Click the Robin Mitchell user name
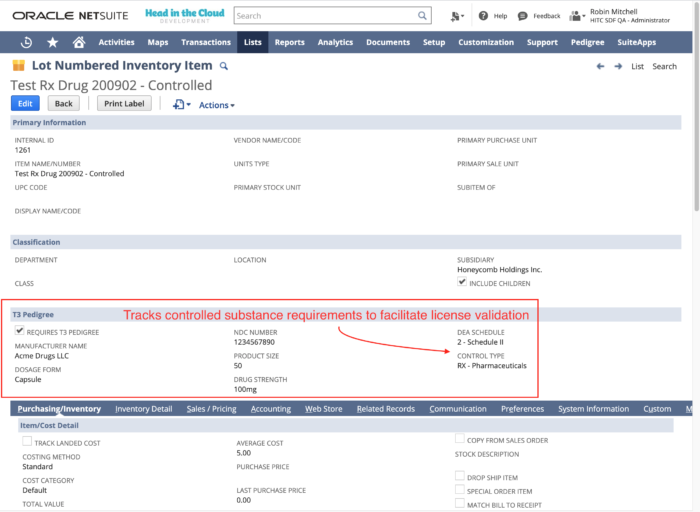700x512 pixels. coord(613,12)
